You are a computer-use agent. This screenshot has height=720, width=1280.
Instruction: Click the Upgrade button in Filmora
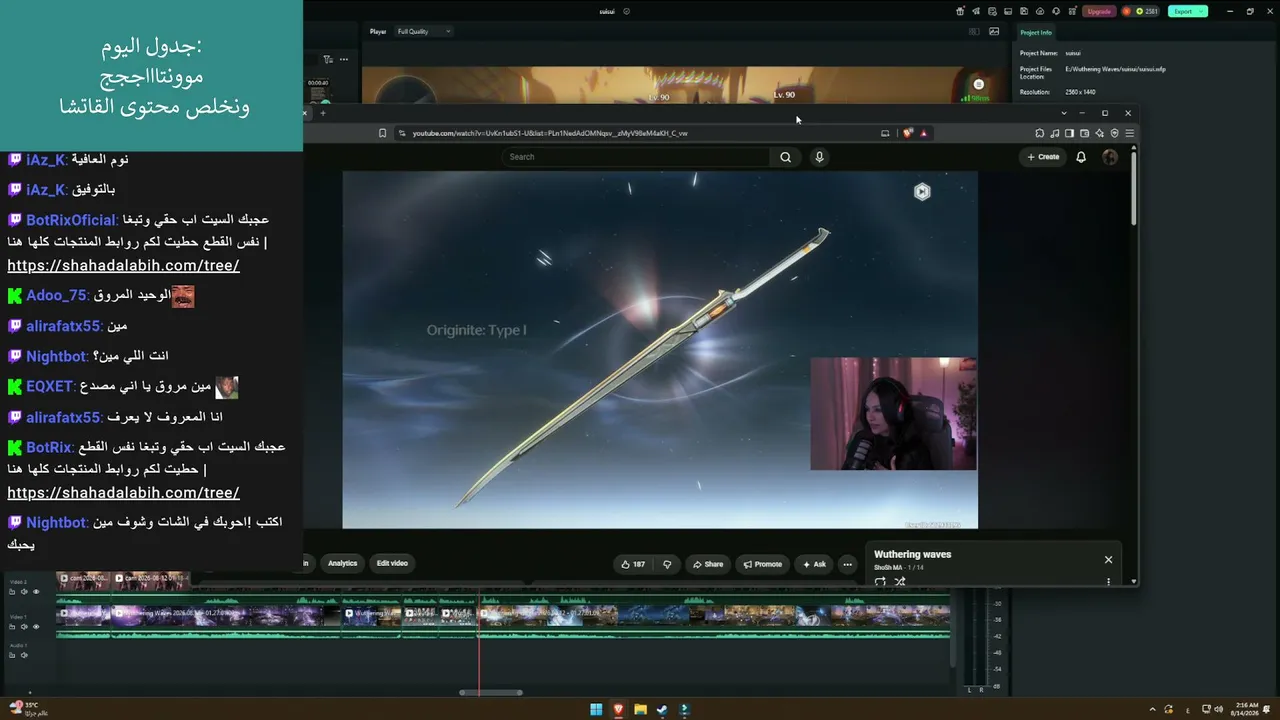1099,11
